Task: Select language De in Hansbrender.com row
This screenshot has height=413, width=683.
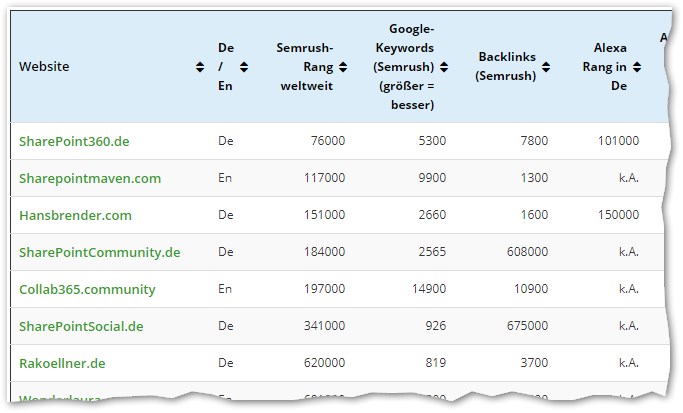Action: (226, 215)
